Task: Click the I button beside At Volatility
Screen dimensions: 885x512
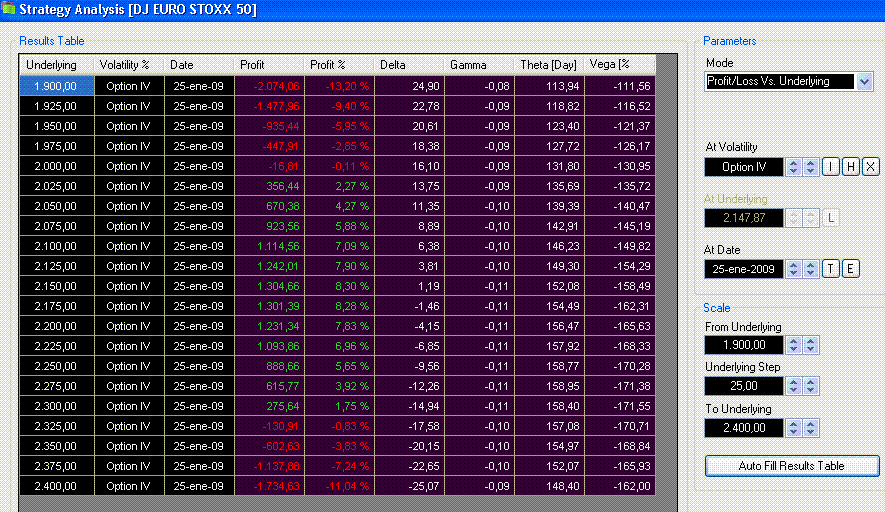Action: (830, 167)
